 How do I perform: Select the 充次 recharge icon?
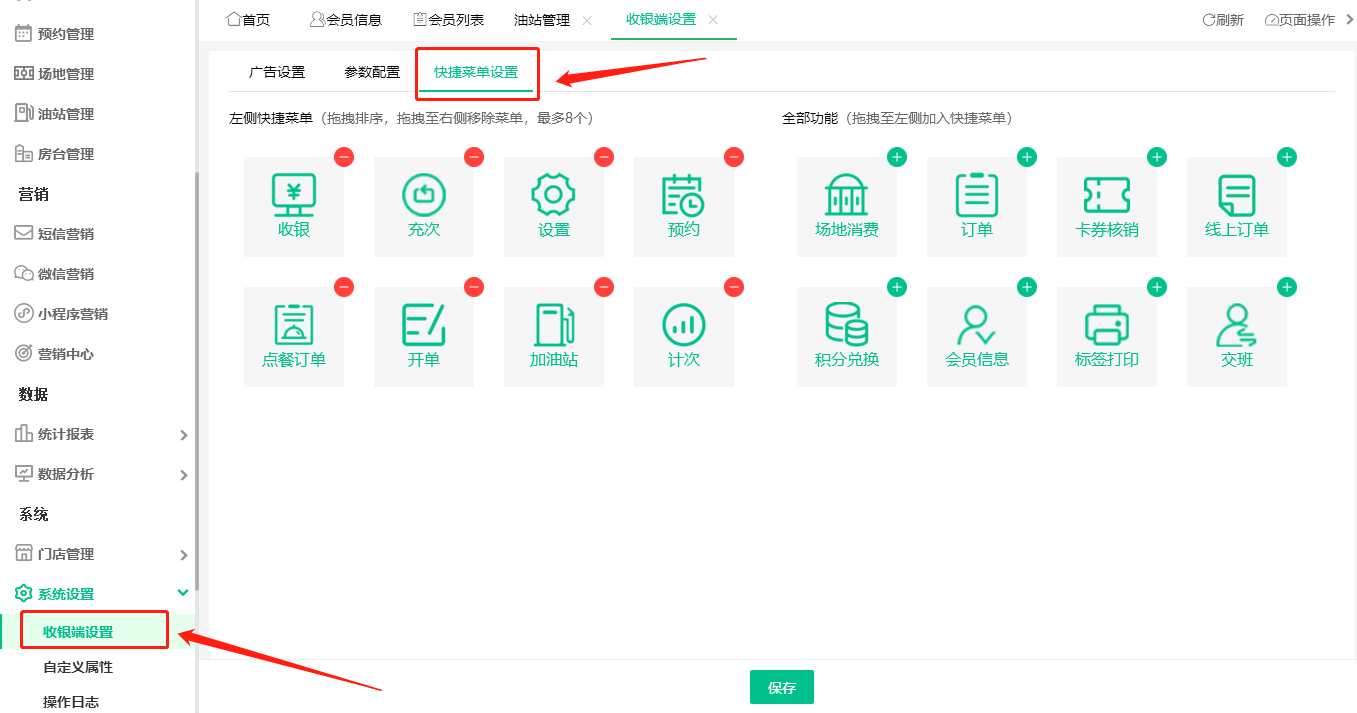(423, 206)
